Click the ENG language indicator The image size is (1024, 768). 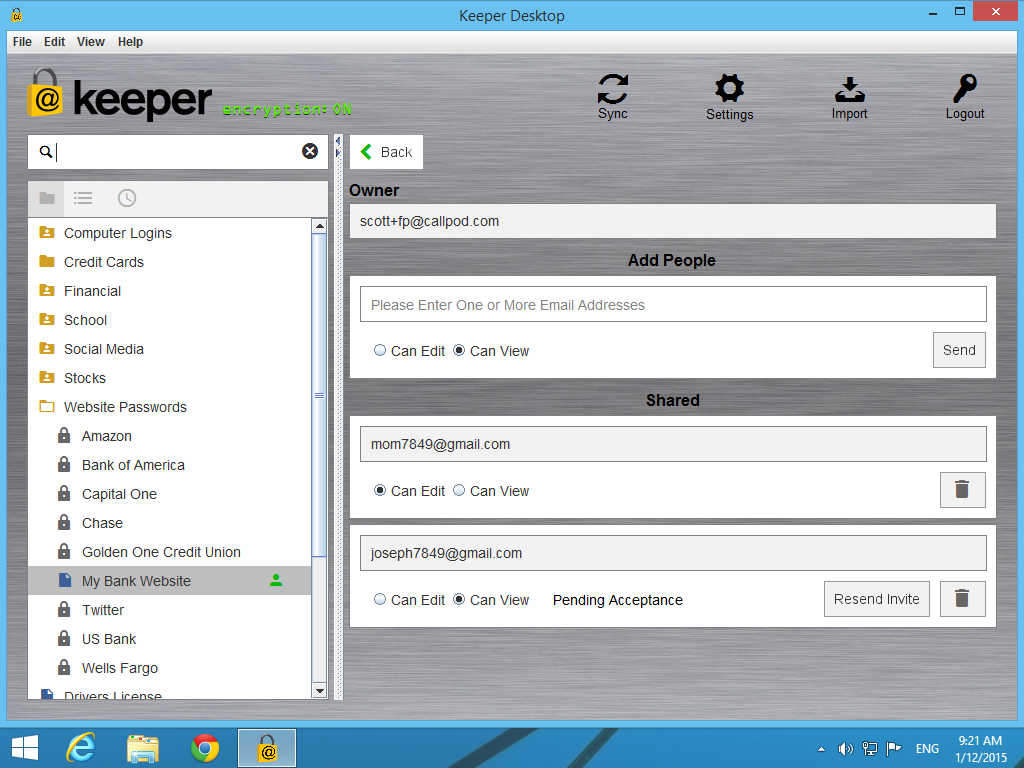coord(927,749)
